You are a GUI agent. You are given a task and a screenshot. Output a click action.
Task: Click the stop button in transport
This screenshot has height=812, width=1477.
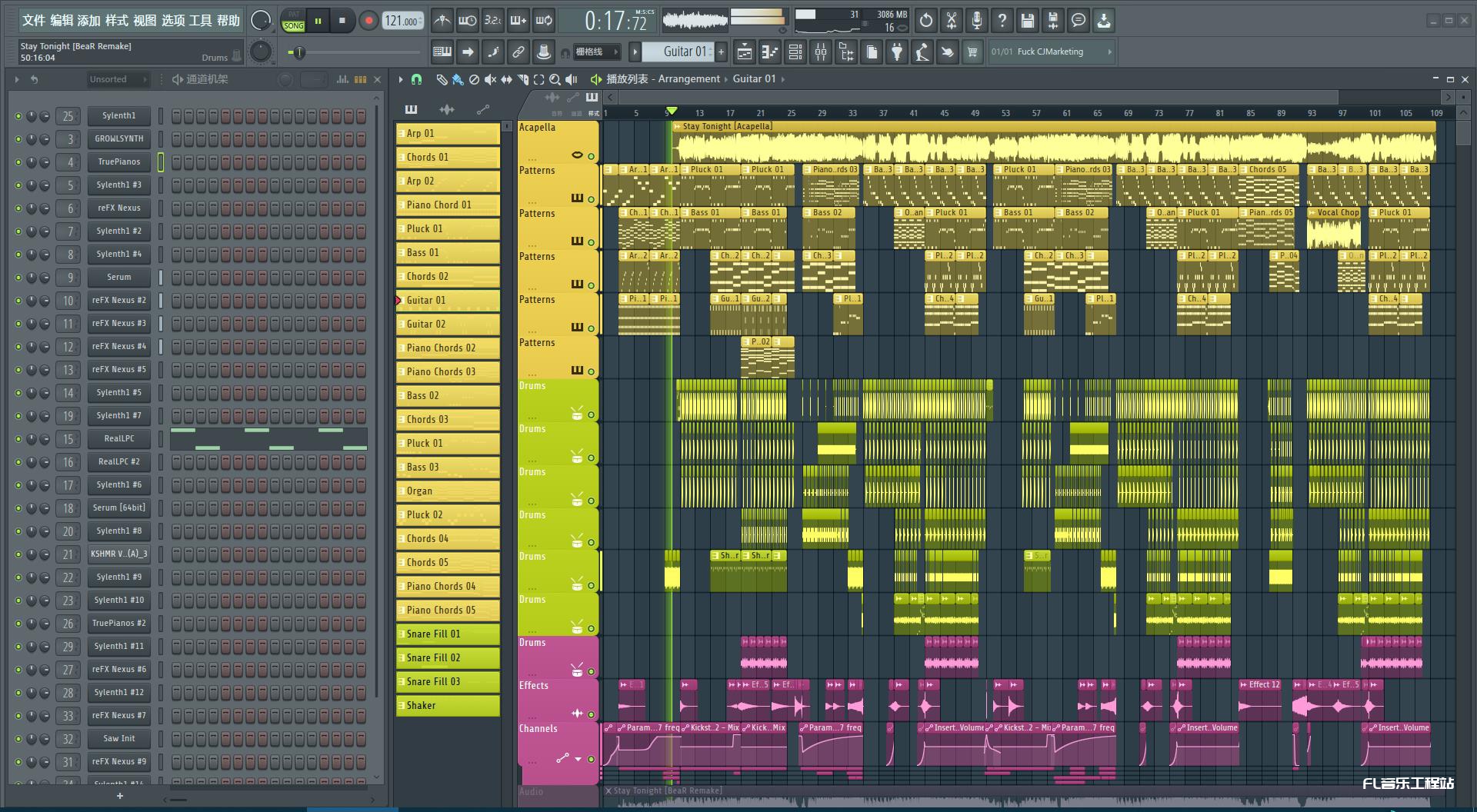coord(342,21)
